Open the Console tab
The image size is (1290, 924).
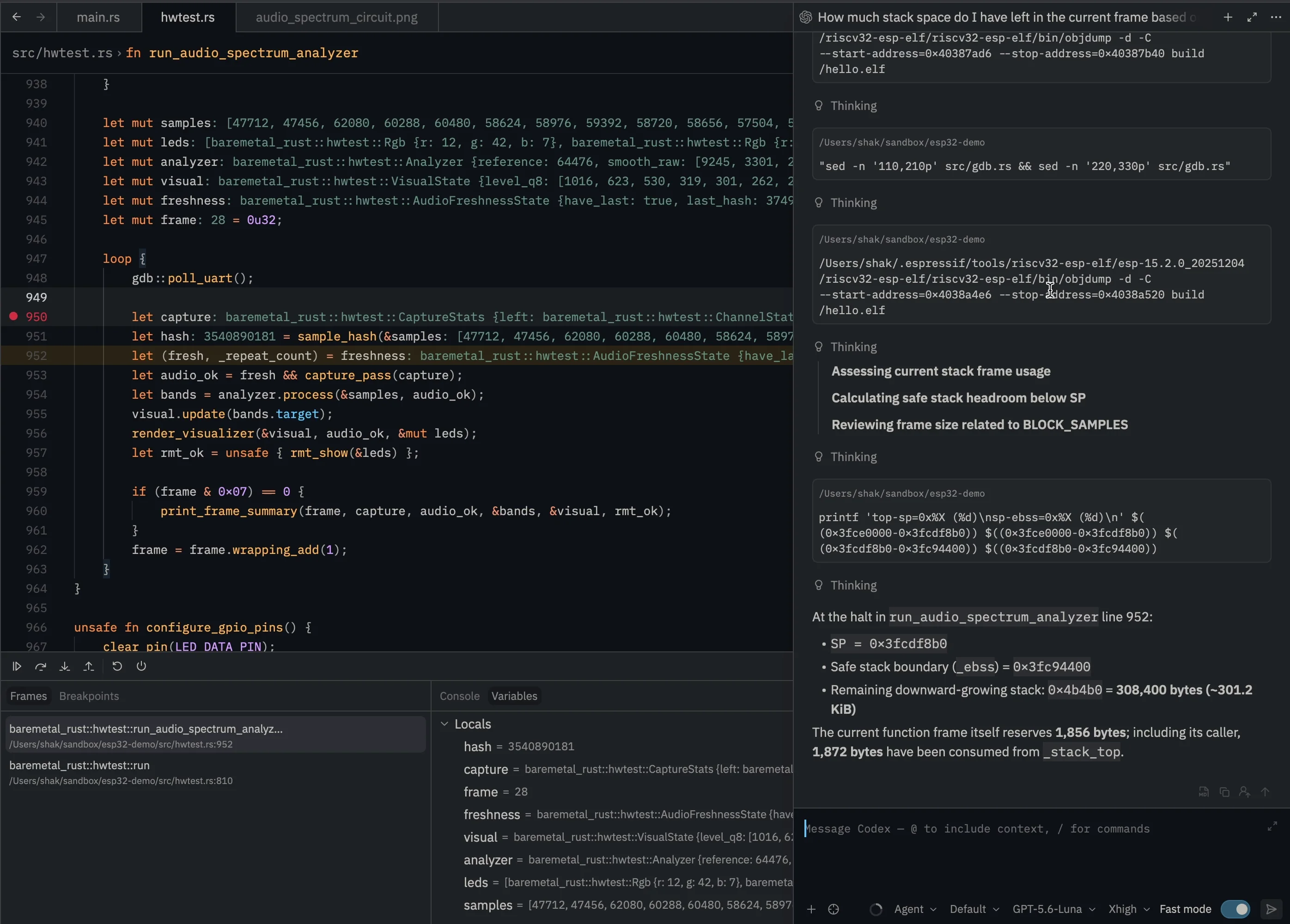click(x=460, y=696)
